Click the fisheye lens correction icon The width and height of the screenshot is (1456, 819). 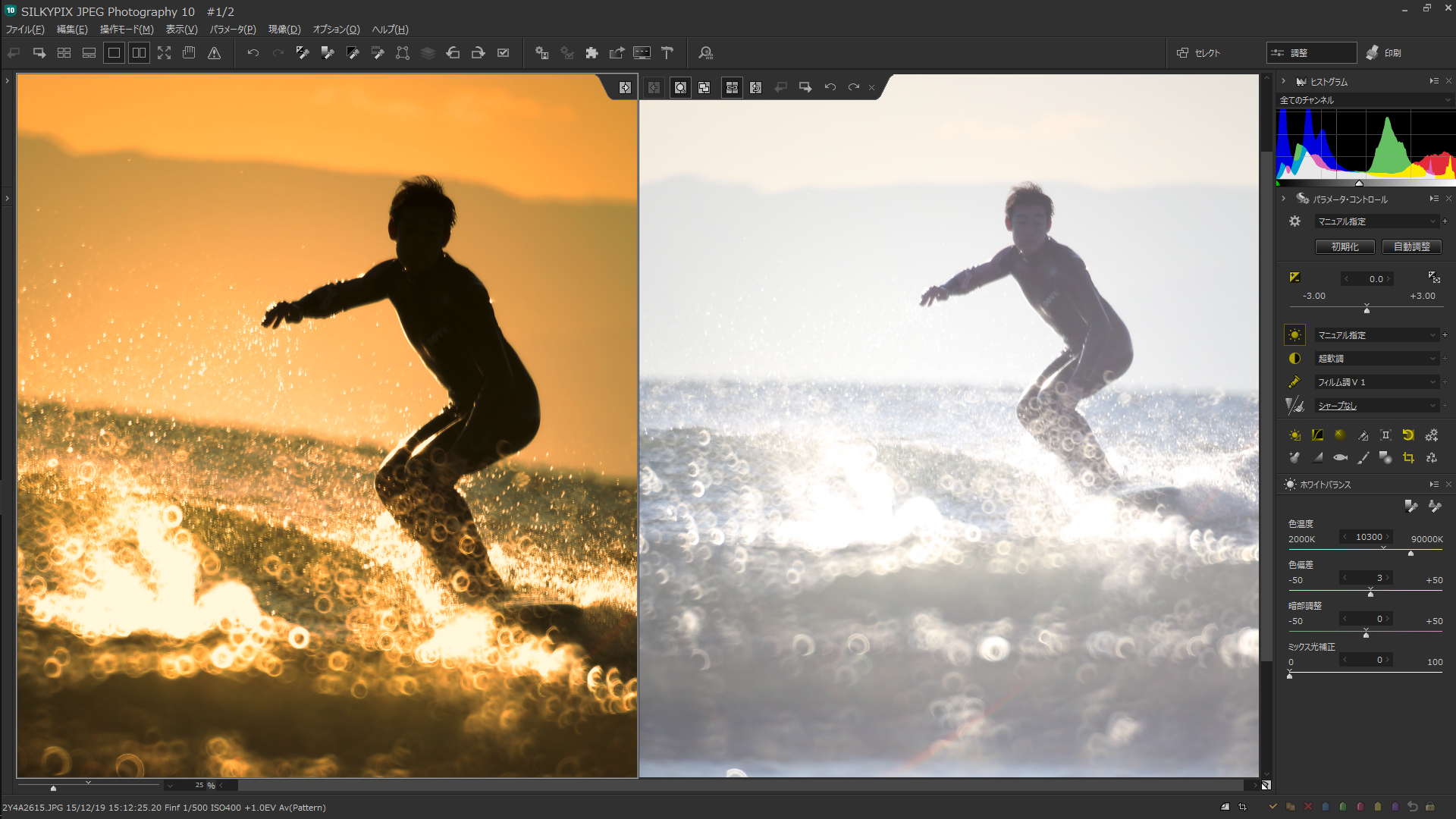pyautogui.click(x=1340, y=458)
